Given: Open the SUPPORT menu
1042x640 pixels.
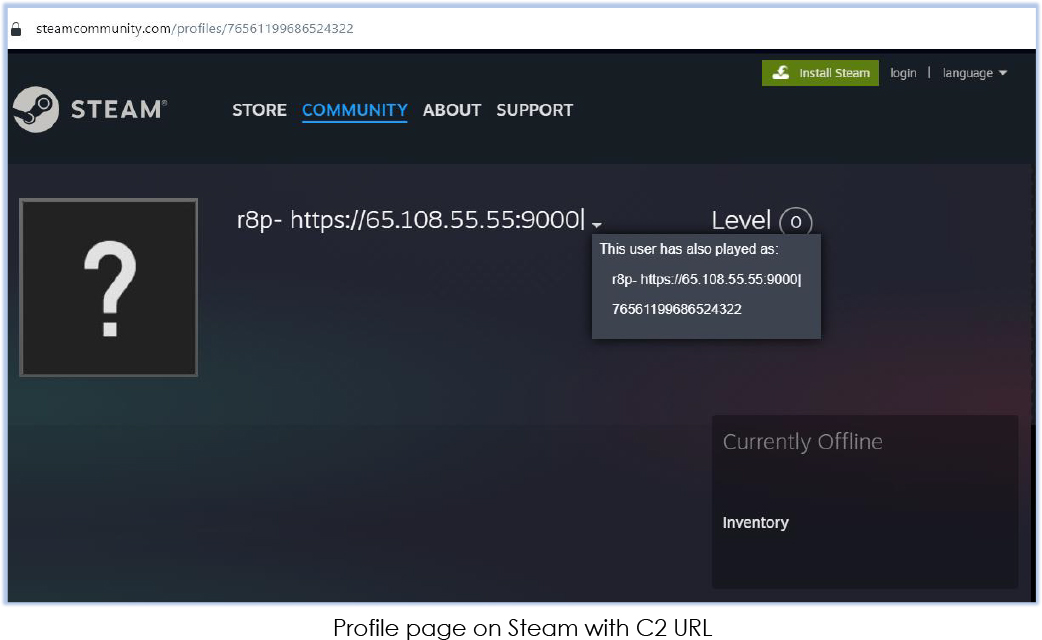Looking at the screenshot, I should point(534,110).
